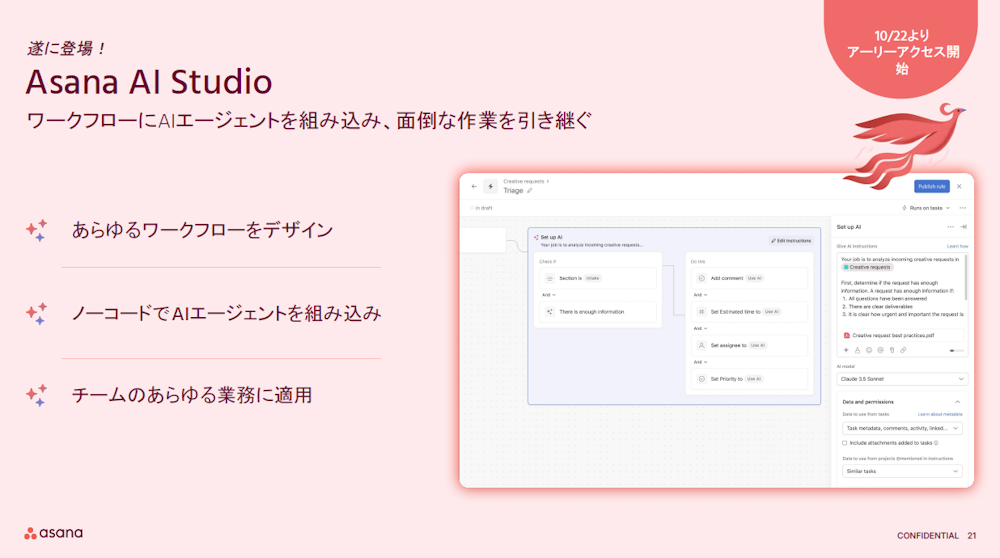The image size is (1000, 558).
Task: Click the instructions box vertical scrollbar
Action: point(966,277)
